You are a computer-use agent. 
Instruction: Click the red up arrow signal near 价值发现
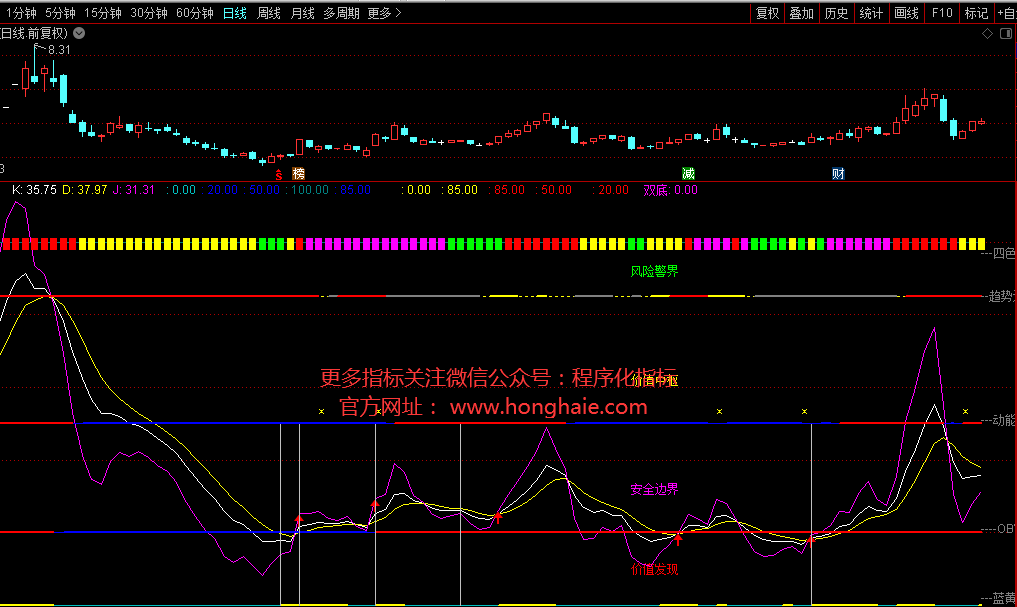678,540
